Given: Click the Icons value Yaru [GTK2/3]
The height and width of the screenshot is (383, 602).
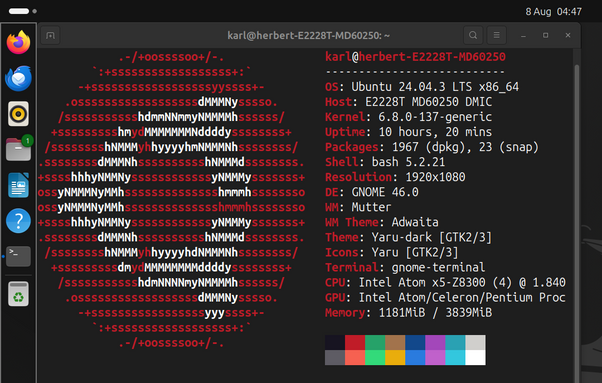Looking at the screenshot, I should coord(415,252).
